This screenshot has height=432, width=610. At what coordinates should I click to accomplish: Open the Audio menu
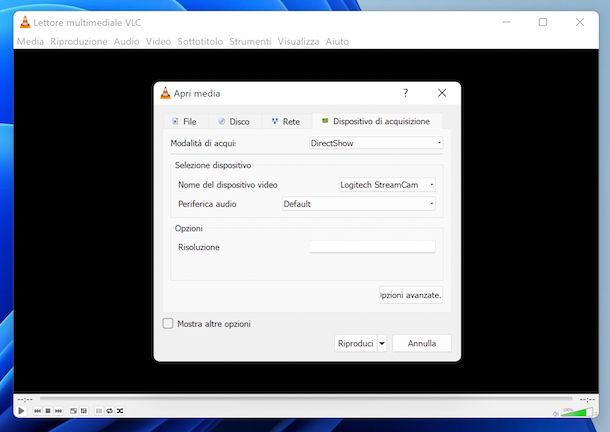point(126,41)
